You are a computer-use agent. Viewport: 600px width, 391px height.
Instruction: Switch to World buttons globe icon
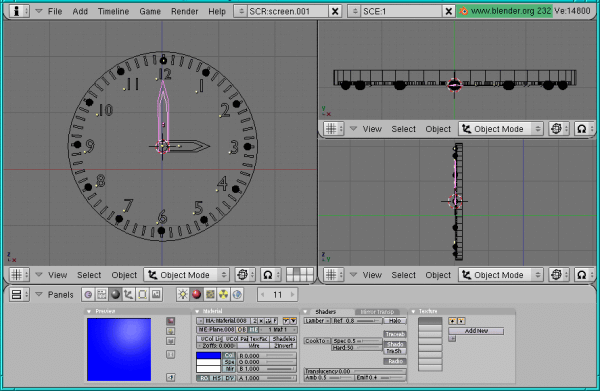coord(237,294)
